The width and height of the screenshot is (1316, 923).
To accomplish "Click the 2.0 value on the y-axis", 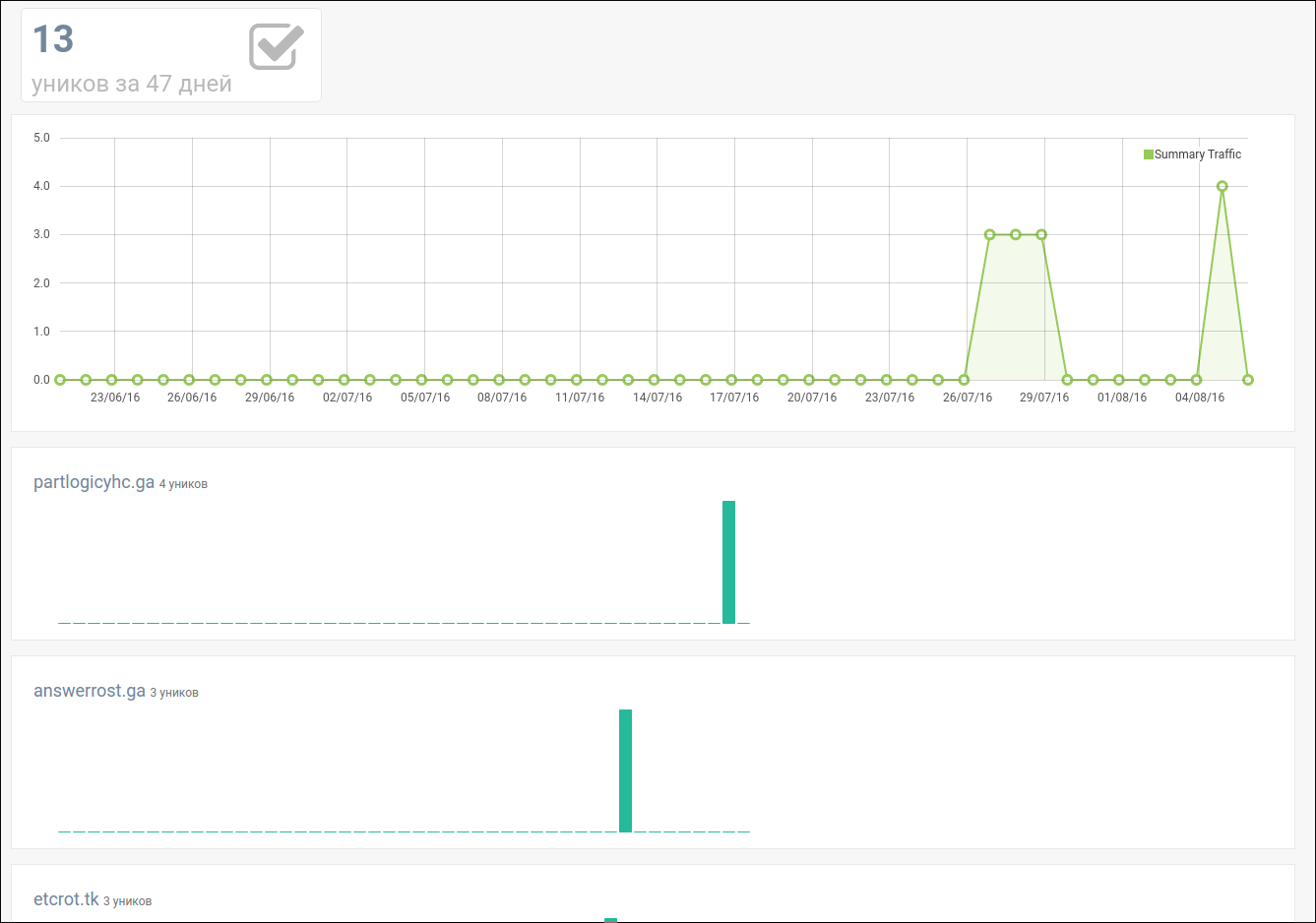I will [41, 283].
